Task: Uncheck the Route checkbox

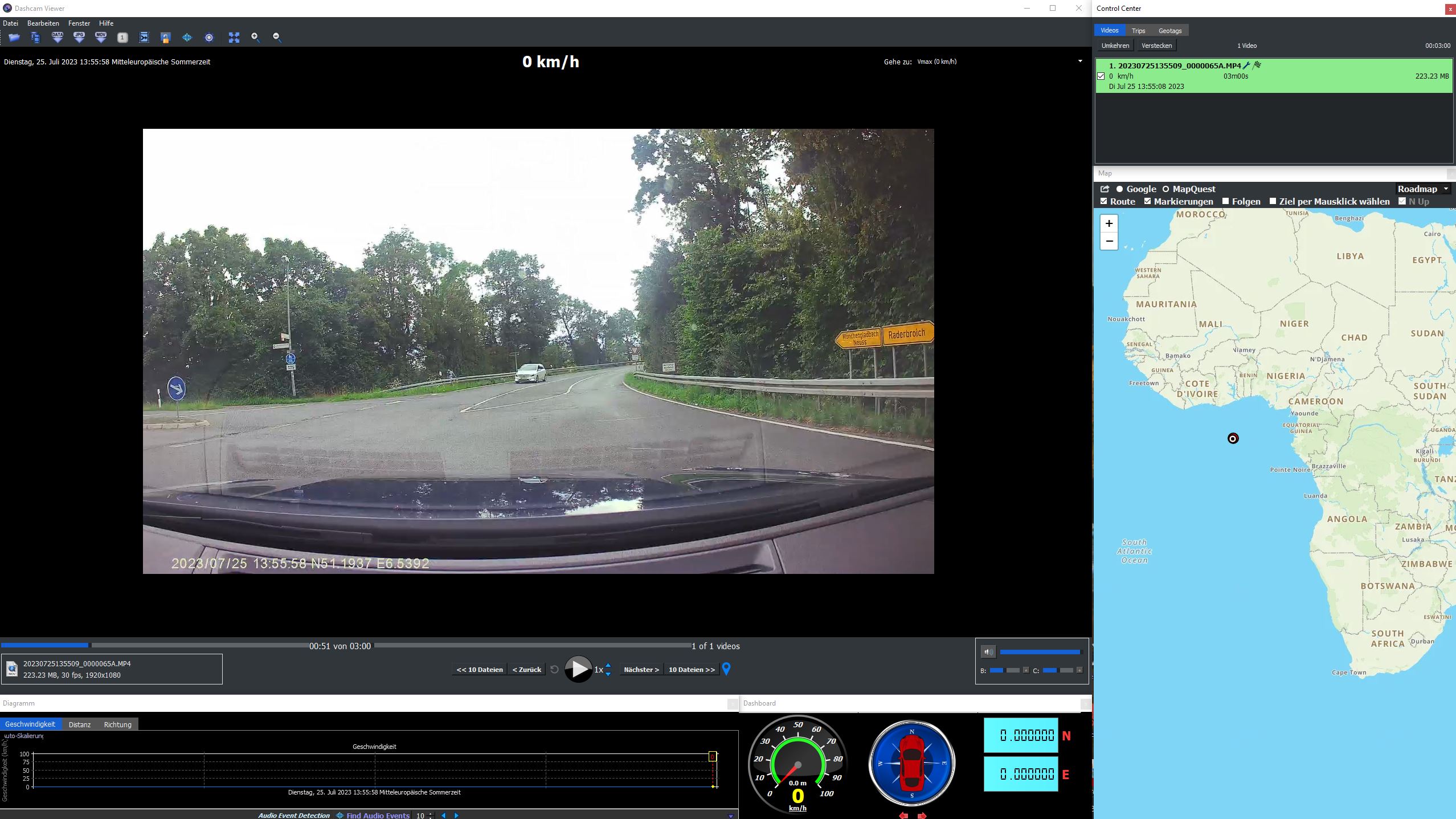Action: click(1104, 201)
